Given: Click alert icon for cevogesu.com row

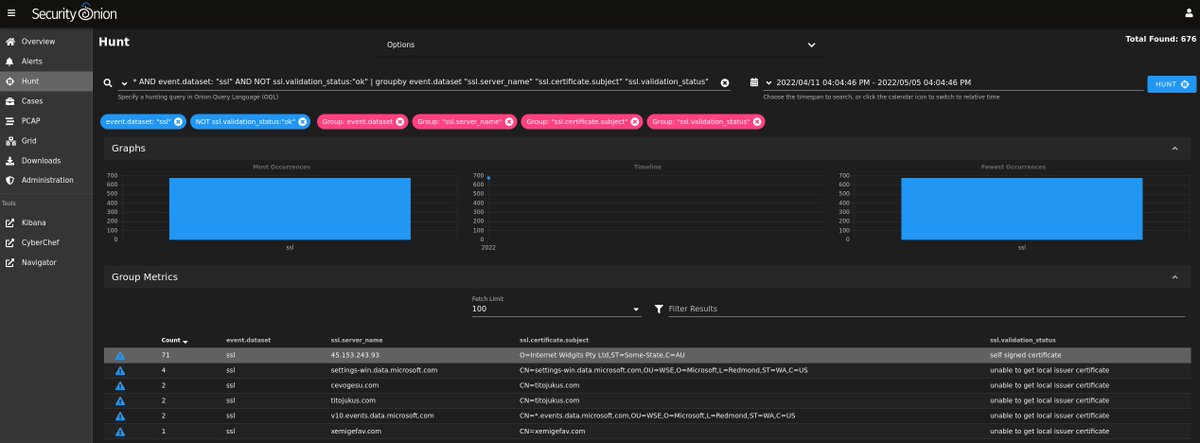Looking at the screenshot, I should (120, 385).
